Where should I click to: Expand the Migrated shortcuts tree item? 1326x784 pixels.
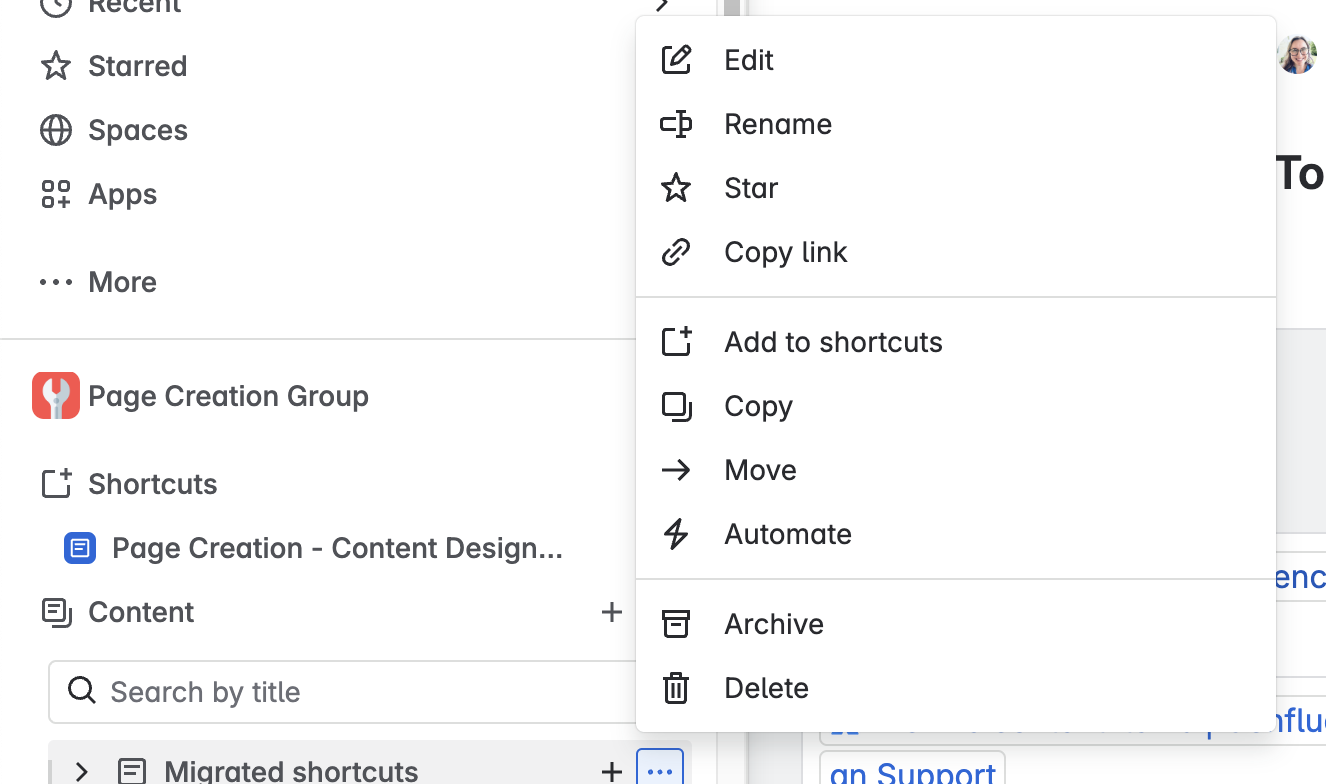[82, 771]
